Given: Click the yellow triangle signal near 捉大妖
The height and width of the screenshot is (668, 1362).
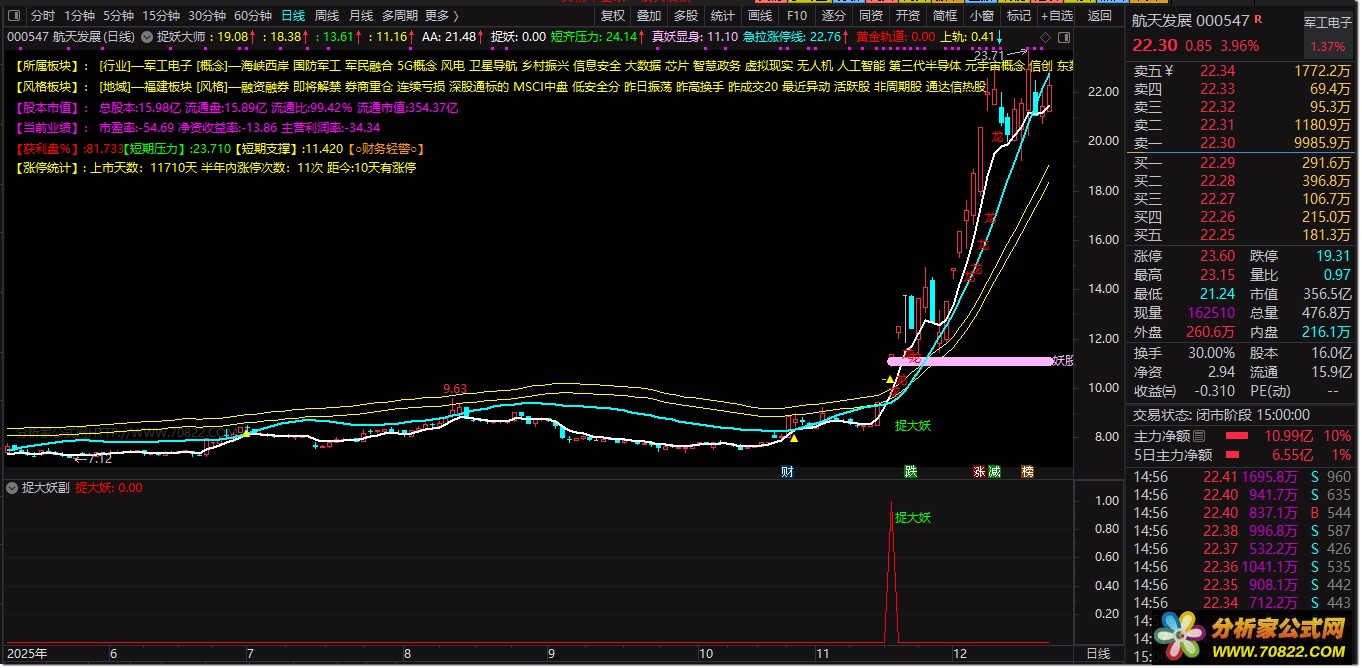Looking at the screenshot, I should coord(889,380).
